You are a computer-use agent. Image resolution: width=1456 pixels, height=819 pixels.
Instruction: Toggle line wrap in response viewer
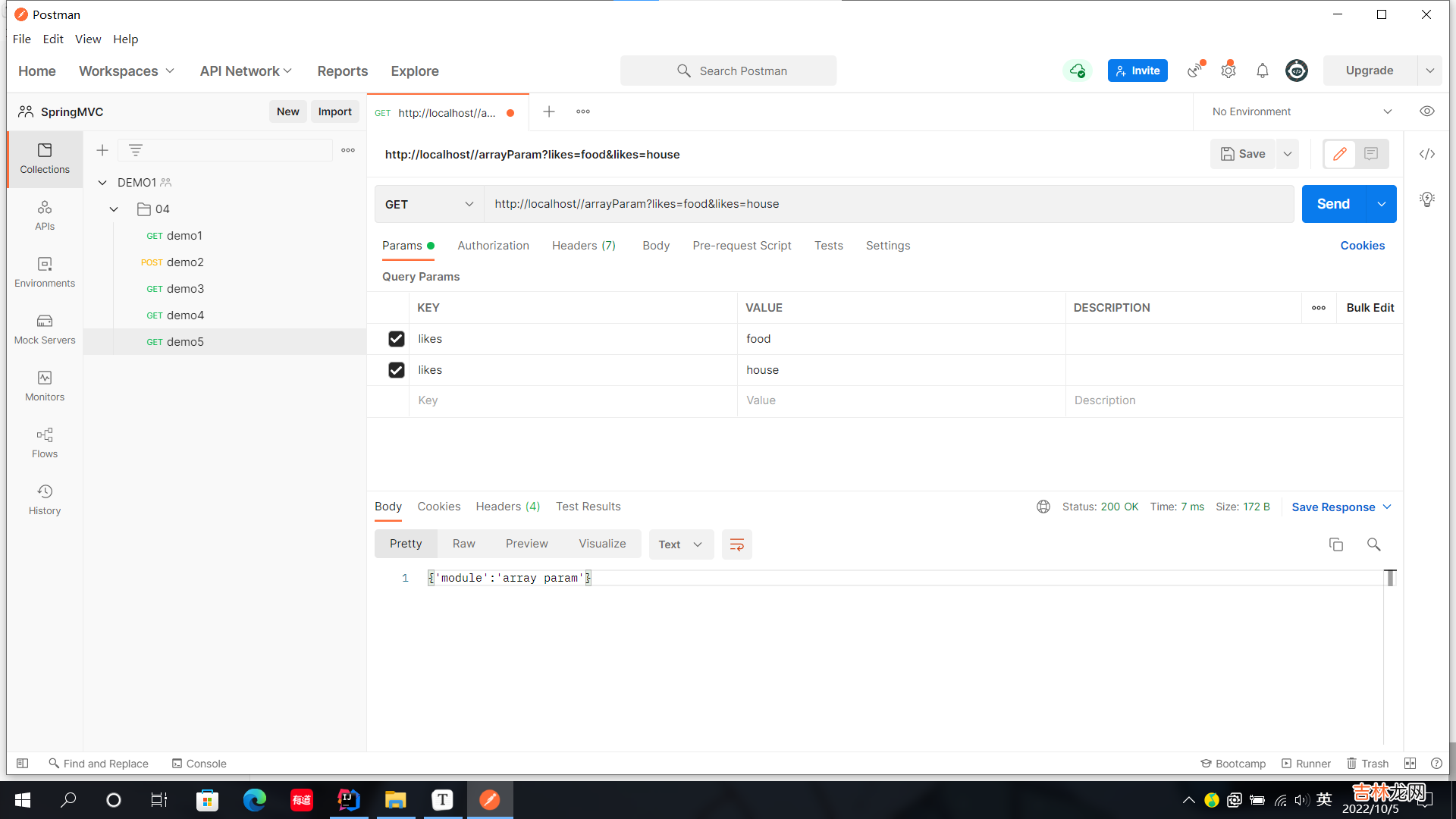(x=736, y=544)
